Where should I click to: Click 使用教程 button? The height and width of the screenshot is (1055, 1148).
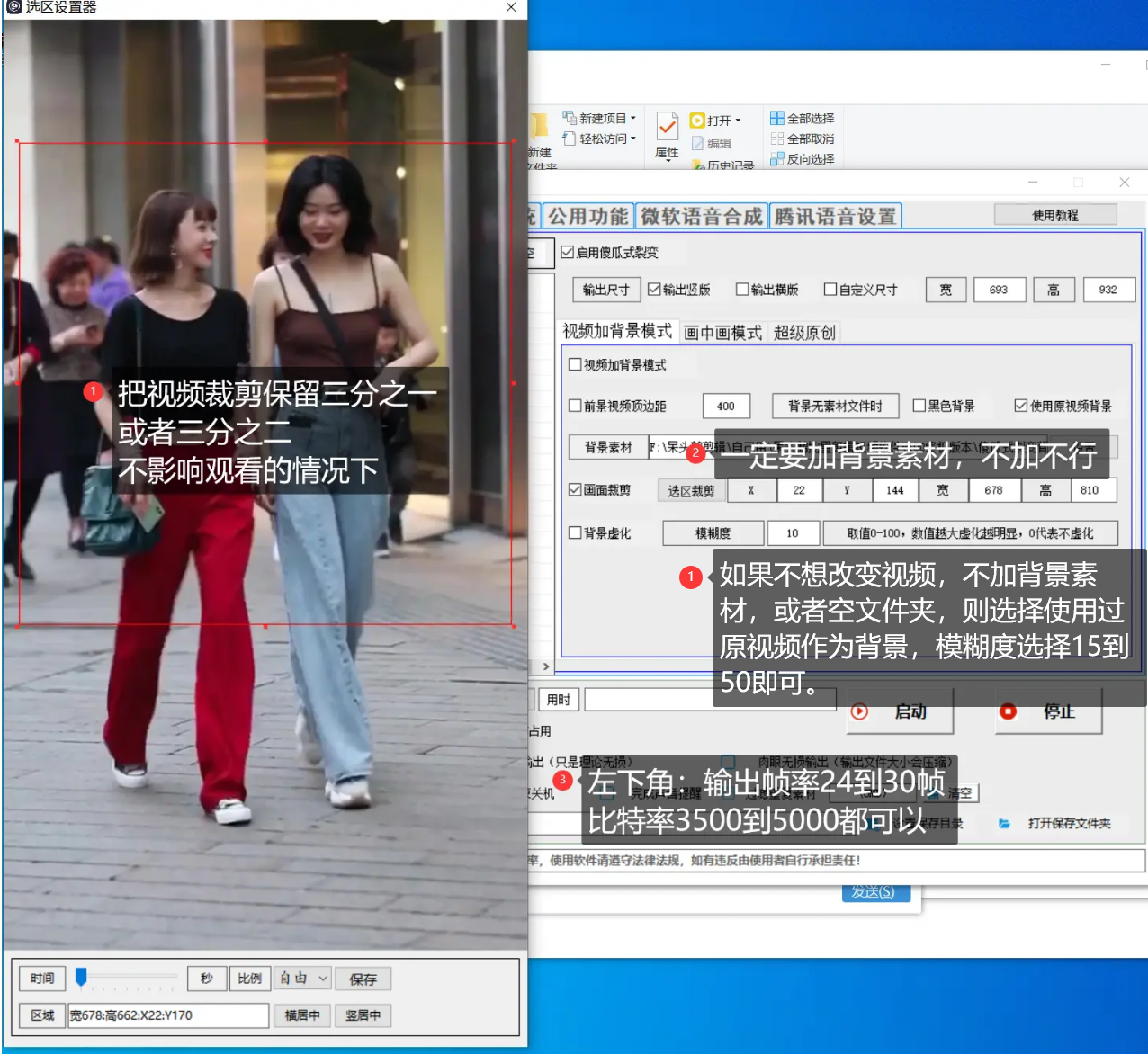[x=1055, y=215]
